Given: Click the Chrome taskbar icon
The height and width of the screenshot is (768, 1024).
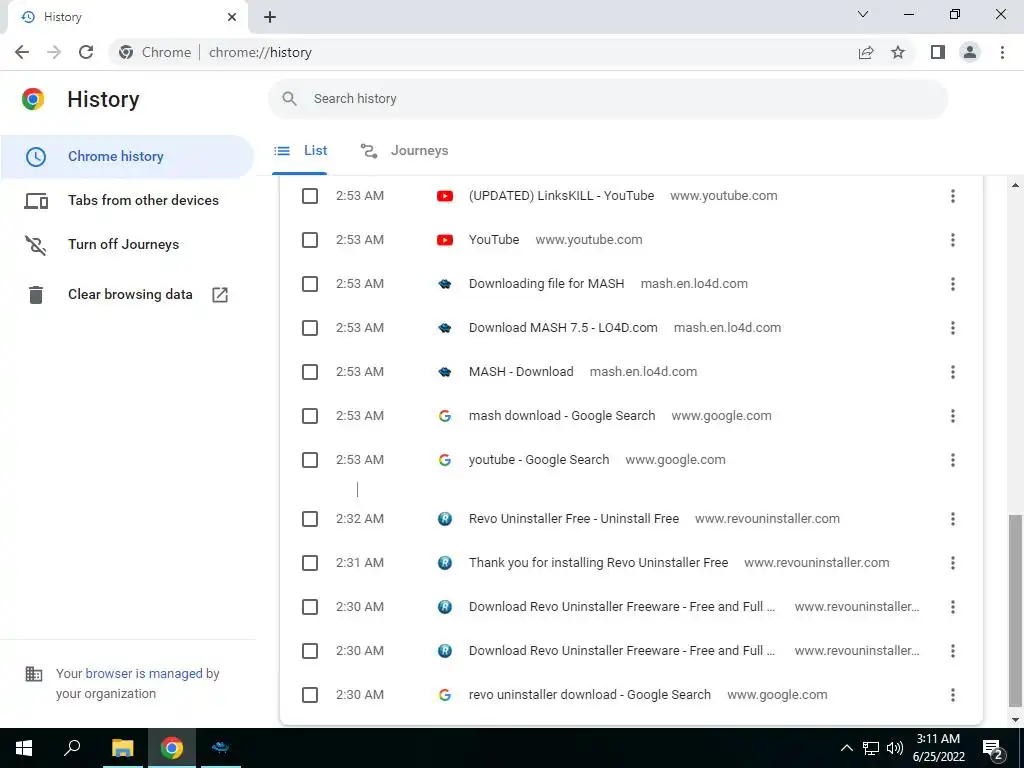Looking at the screenshot, I should 172,748.
